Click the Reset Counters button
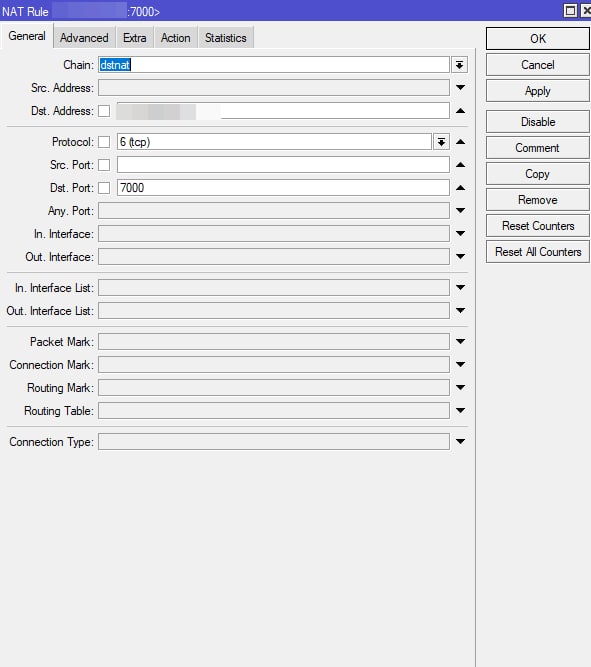The image size is (591, 667). click(x=538, y=226)
